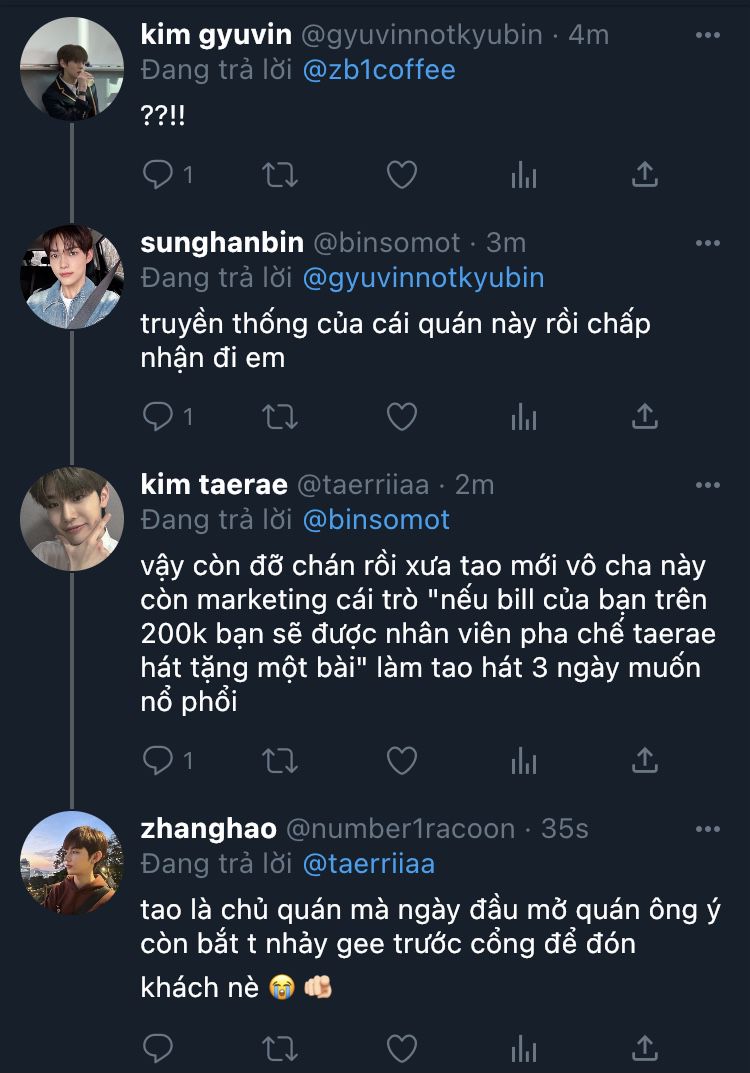
Task: Retweet zhanghao's tweet
Action: coord(279,1048)
